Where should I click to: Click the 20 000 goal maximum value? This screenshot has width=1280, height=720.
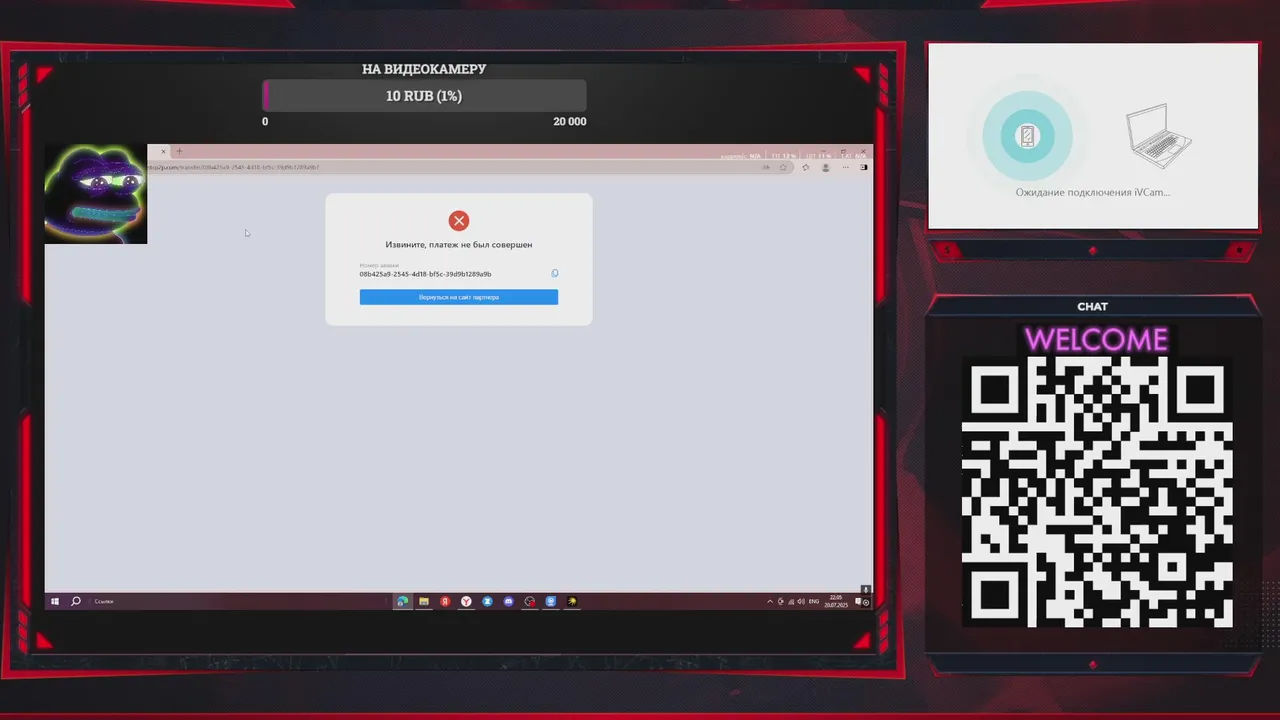click(x=570, y=121)
